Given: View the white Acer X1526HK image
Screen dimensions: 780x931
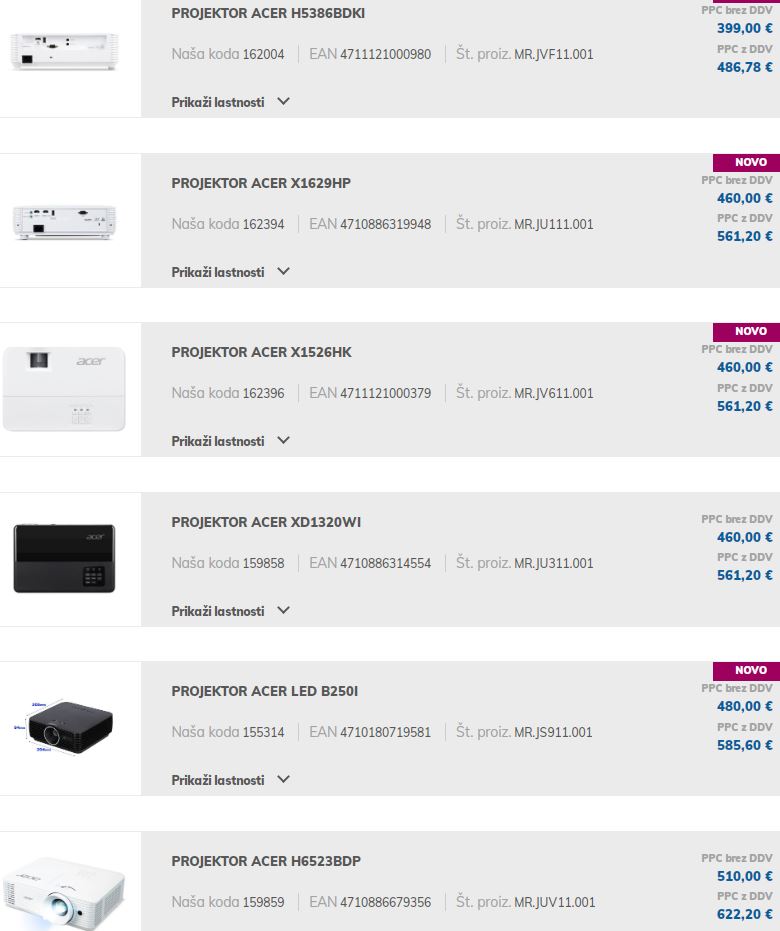Looking at the screenshot, I should (64, 390).
